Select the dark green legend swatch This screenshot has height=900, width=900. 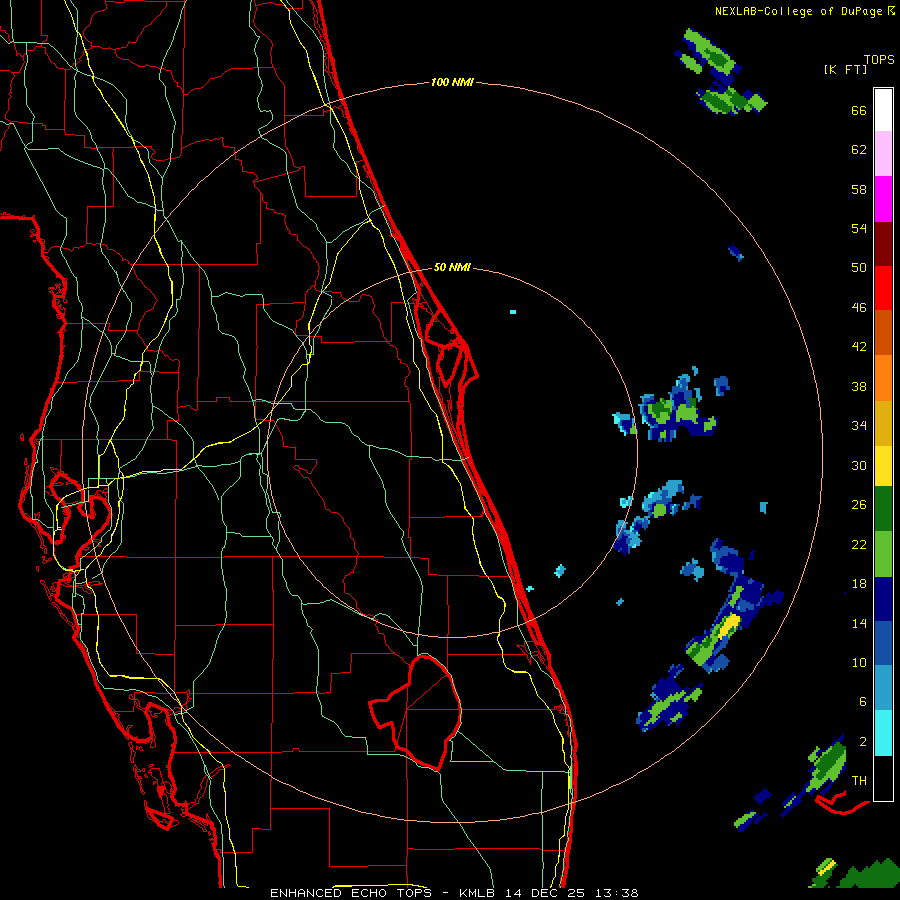point(883,509)
